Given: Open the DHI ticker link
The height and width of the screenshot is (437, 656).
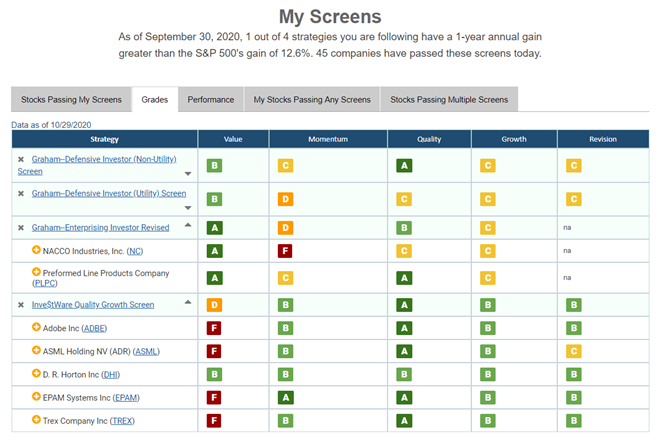Looking at the screenshot, I should [x=110, y=375].
